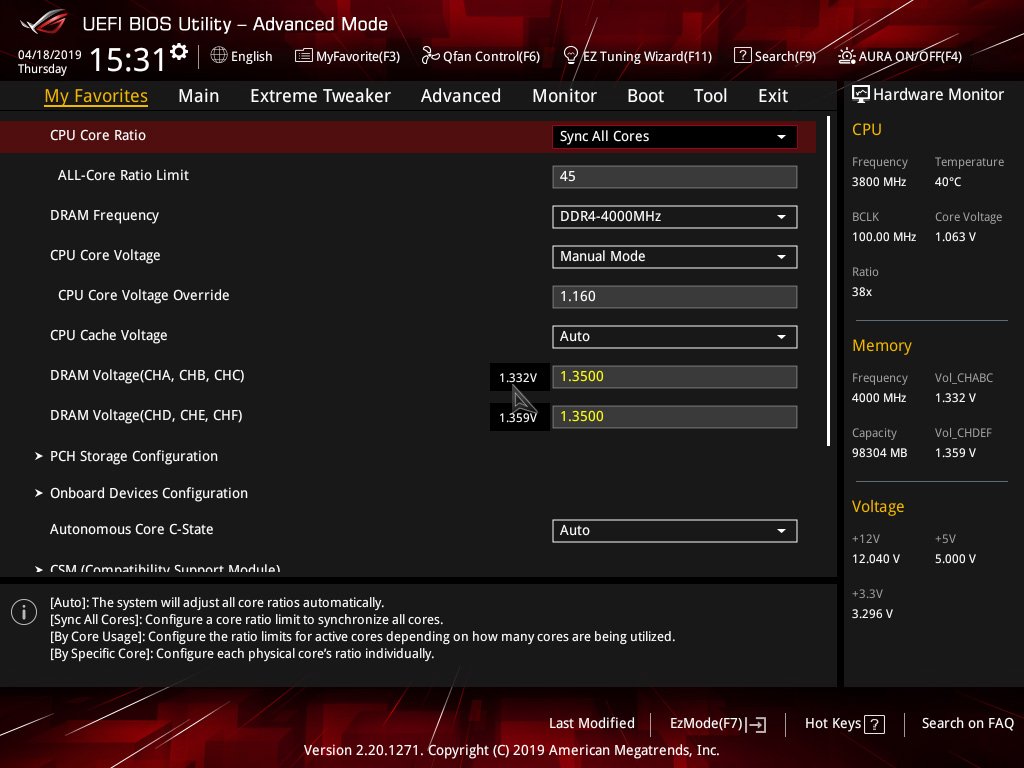Click the Search question mark icon

[x=743, y=56]
